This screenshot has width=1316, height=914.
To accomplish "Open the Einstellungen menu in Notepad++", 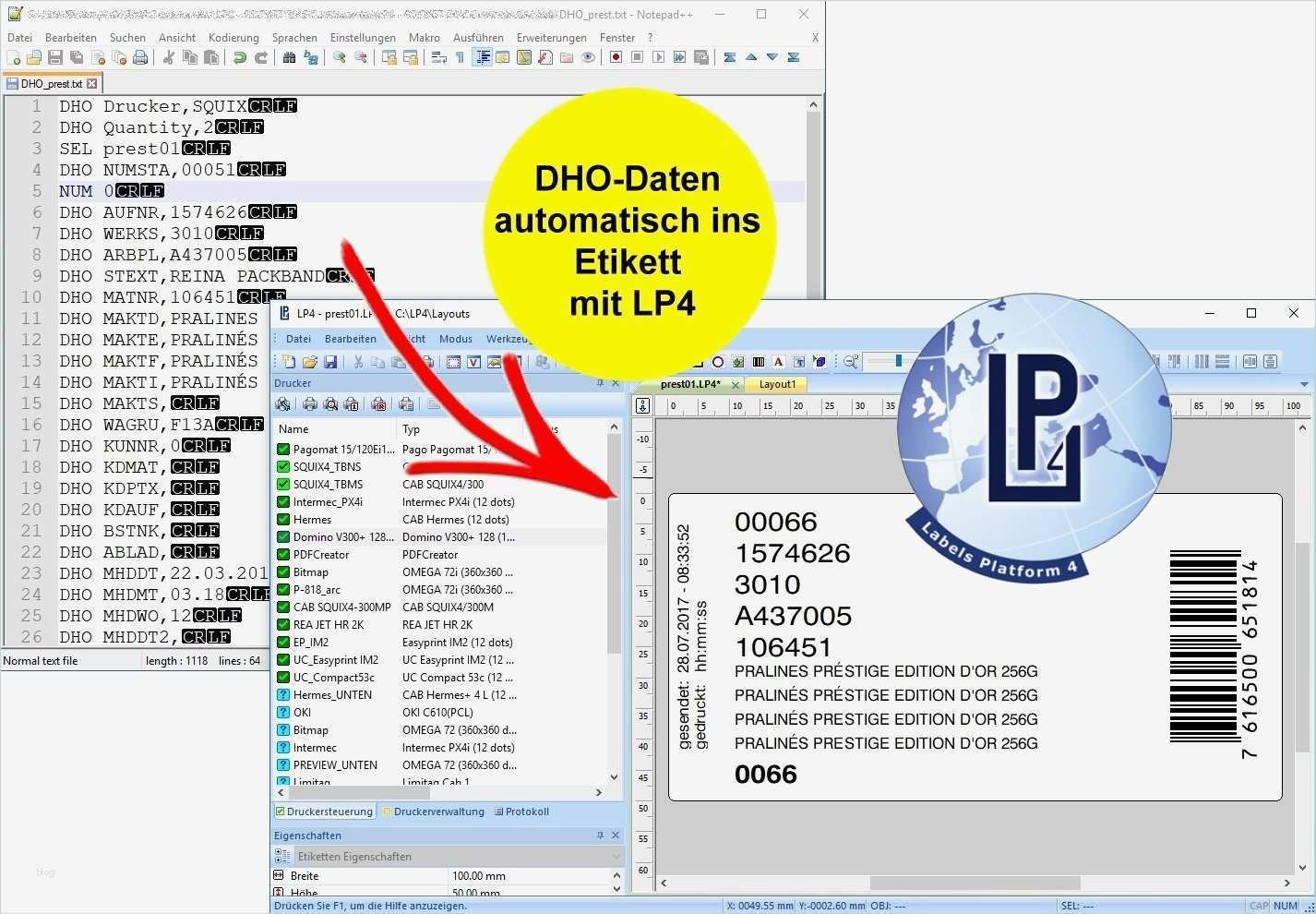I will pos(363,38).
